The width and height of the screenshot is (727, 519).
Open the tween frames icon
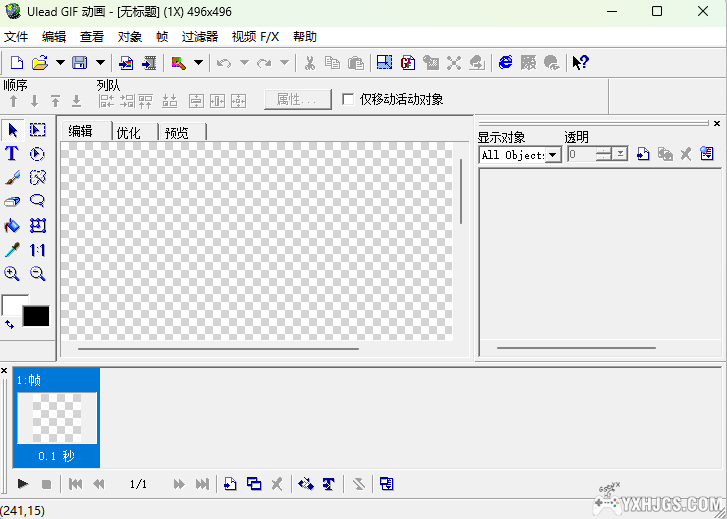(306, 484)
